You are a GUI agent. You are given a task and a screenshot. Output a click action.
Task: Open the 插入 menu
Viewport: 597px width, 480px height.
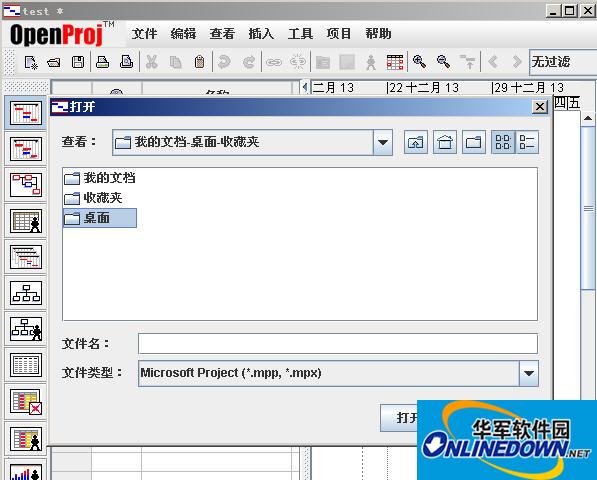261,33
